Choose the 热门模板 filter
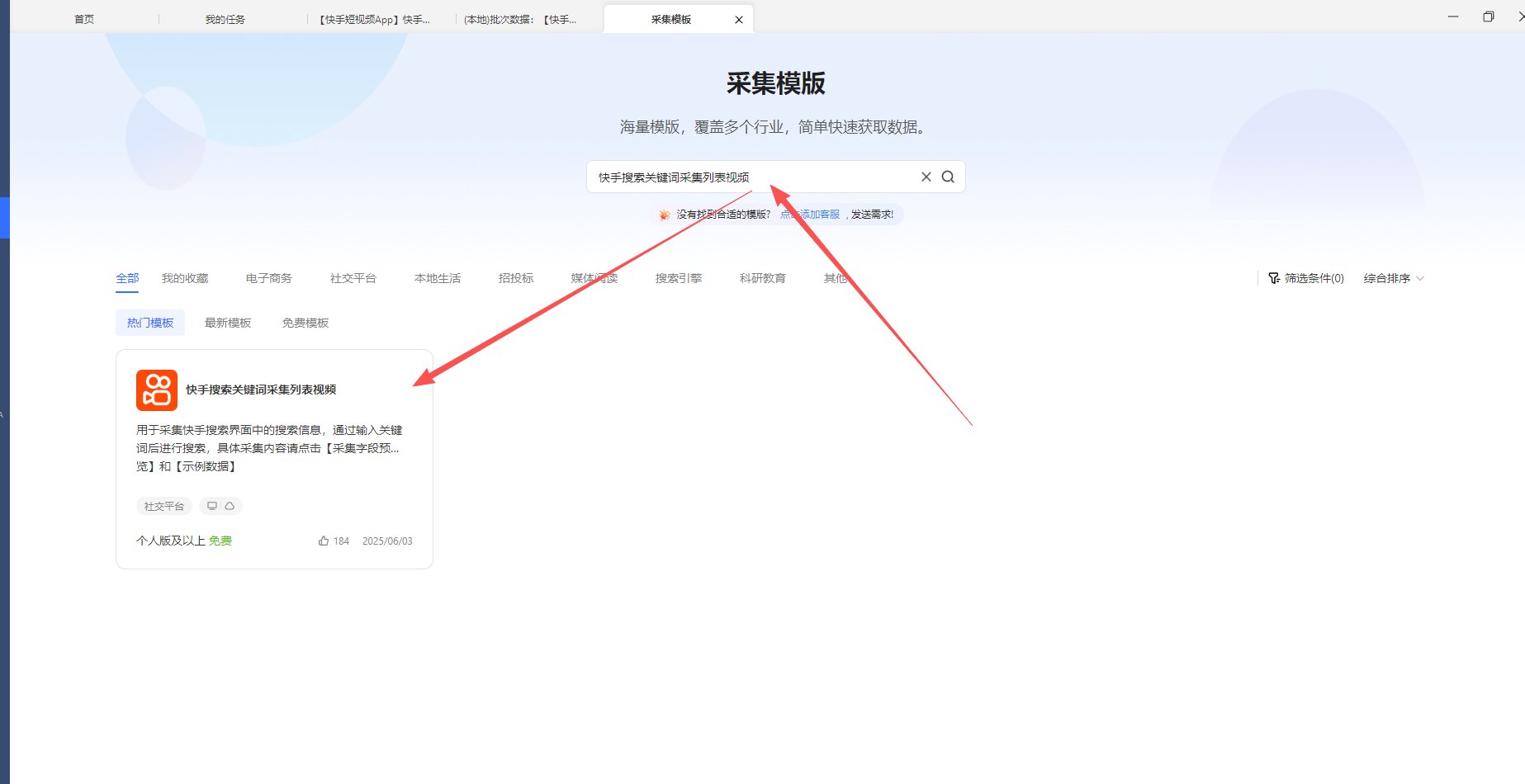The height and width of the screenshot is (784, 1525). tap(150, 323)
